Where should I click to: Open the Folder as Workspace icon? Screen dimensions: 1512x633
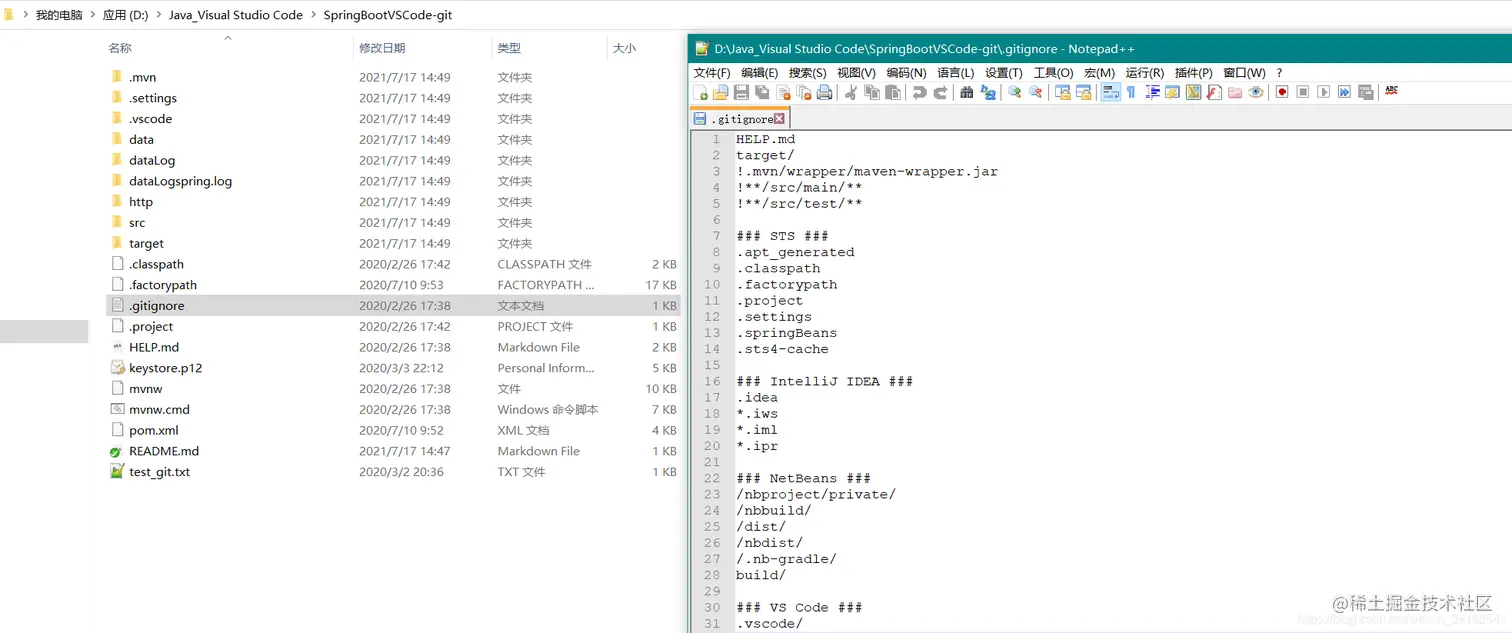point(1235,92)
